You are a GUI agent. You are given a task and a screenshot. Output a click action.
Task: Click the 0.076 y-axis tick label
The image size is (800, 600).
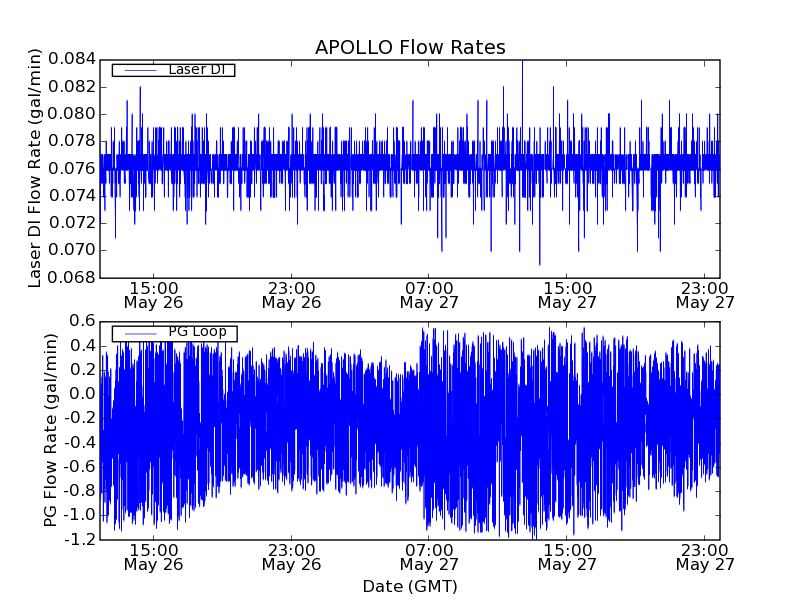[x=76, y=168]
